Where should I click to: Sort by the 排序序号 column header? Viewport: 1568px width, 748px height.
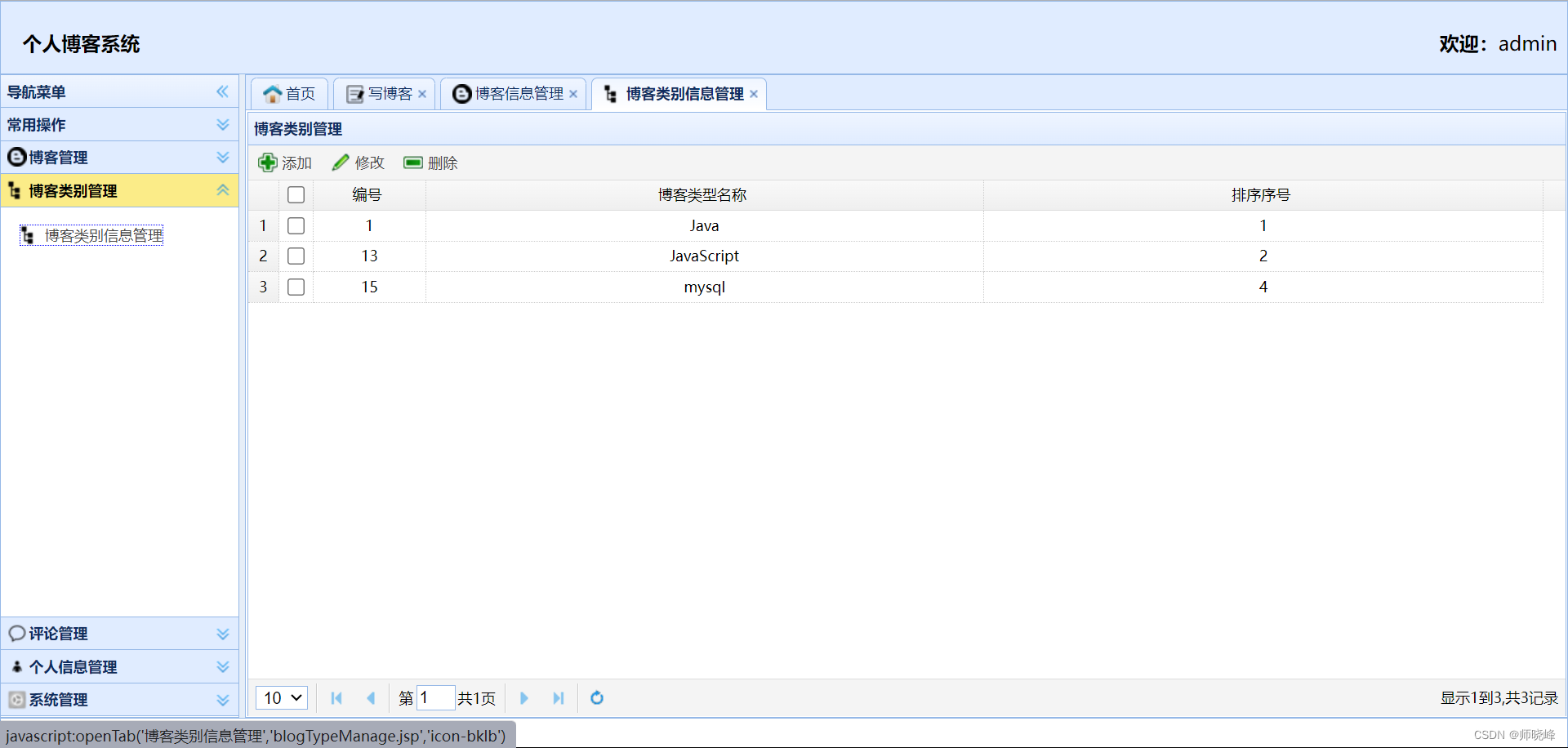pos(1263,194)
